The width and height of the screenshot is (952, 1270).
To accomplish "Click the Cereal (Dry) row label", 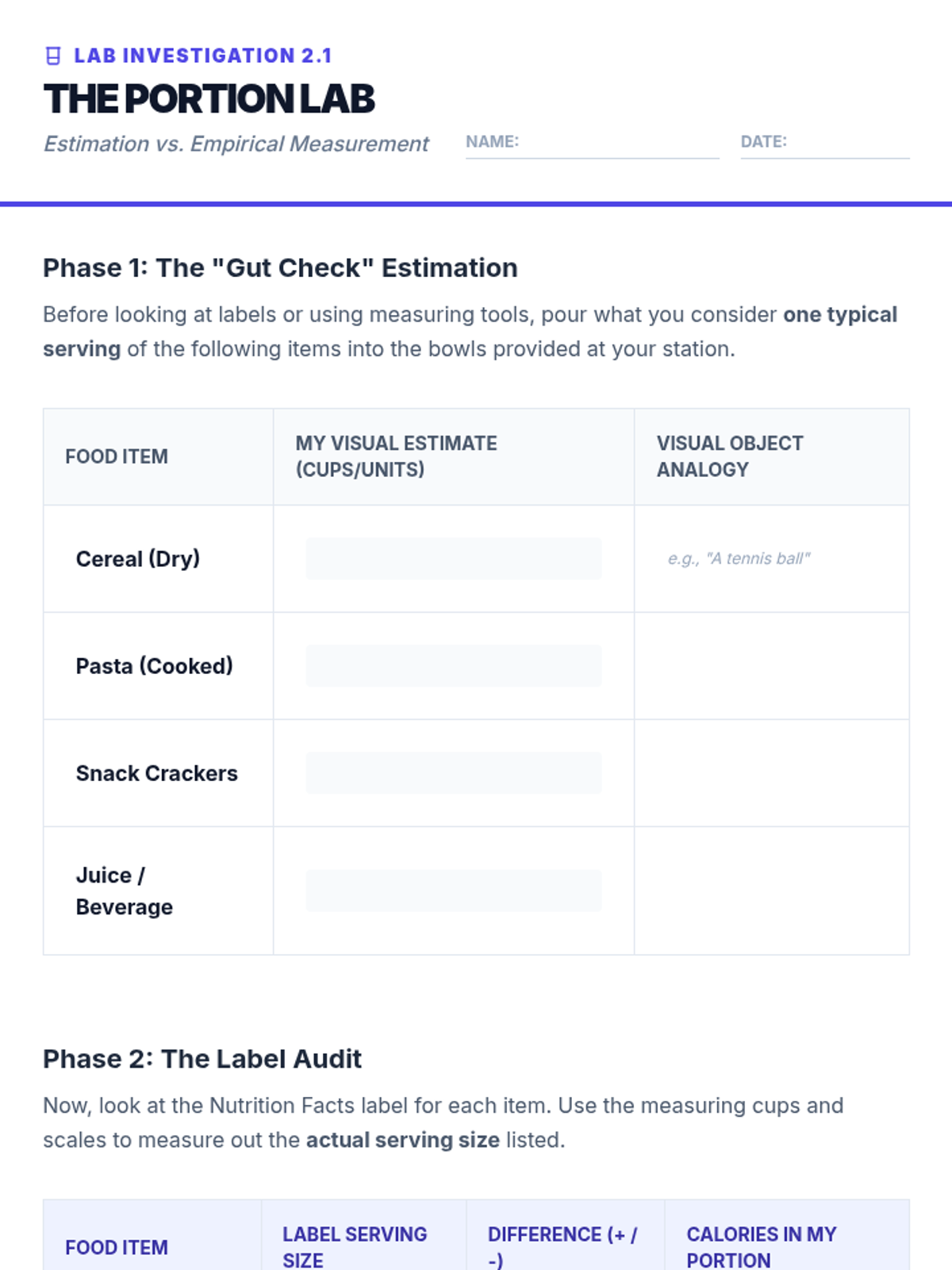I will coord(138,559).
